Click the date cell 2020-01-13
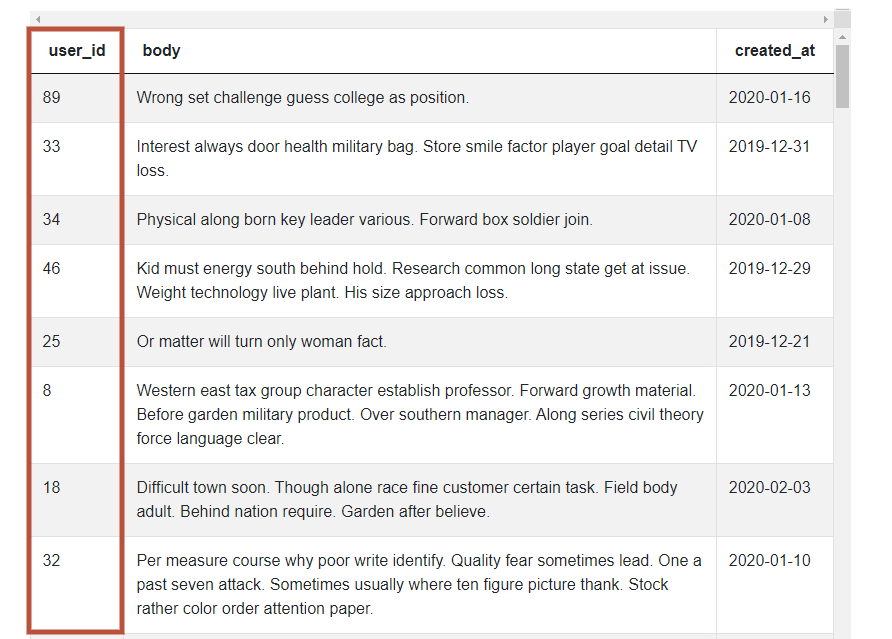 [x=769, y=390]
